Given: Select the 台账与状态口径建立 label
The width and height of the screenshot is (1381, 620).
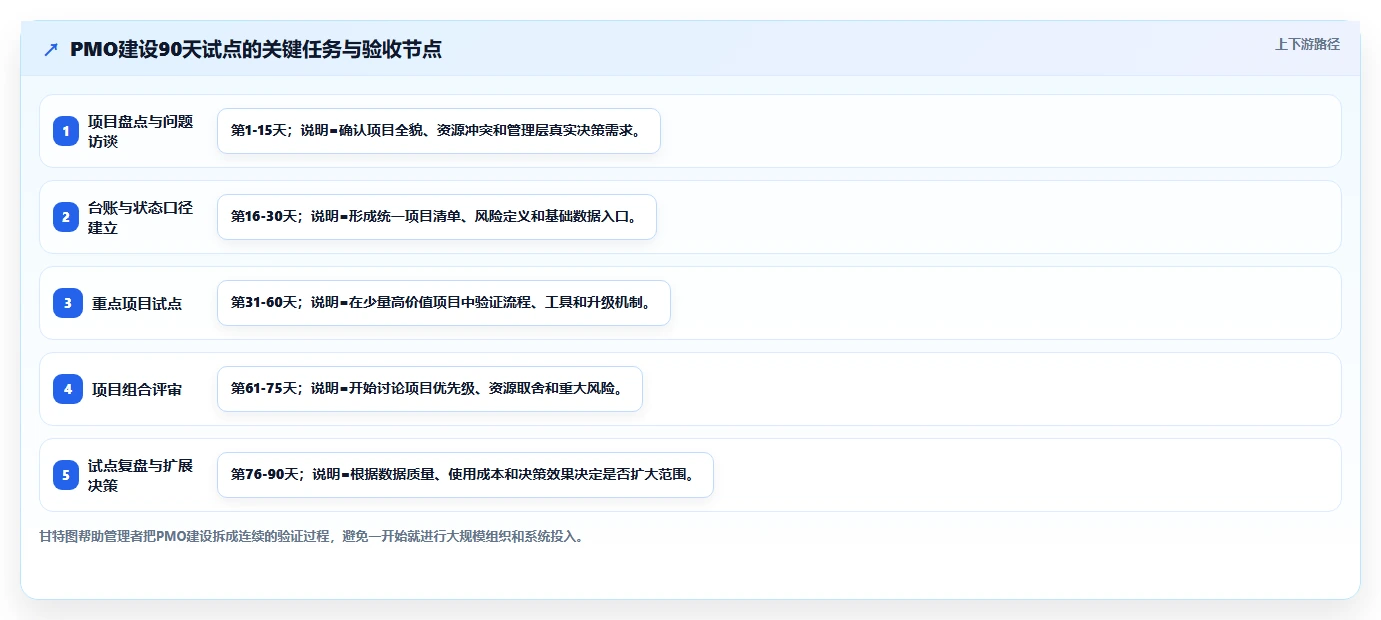Looking at the screenshot, I should click(140, 217).
